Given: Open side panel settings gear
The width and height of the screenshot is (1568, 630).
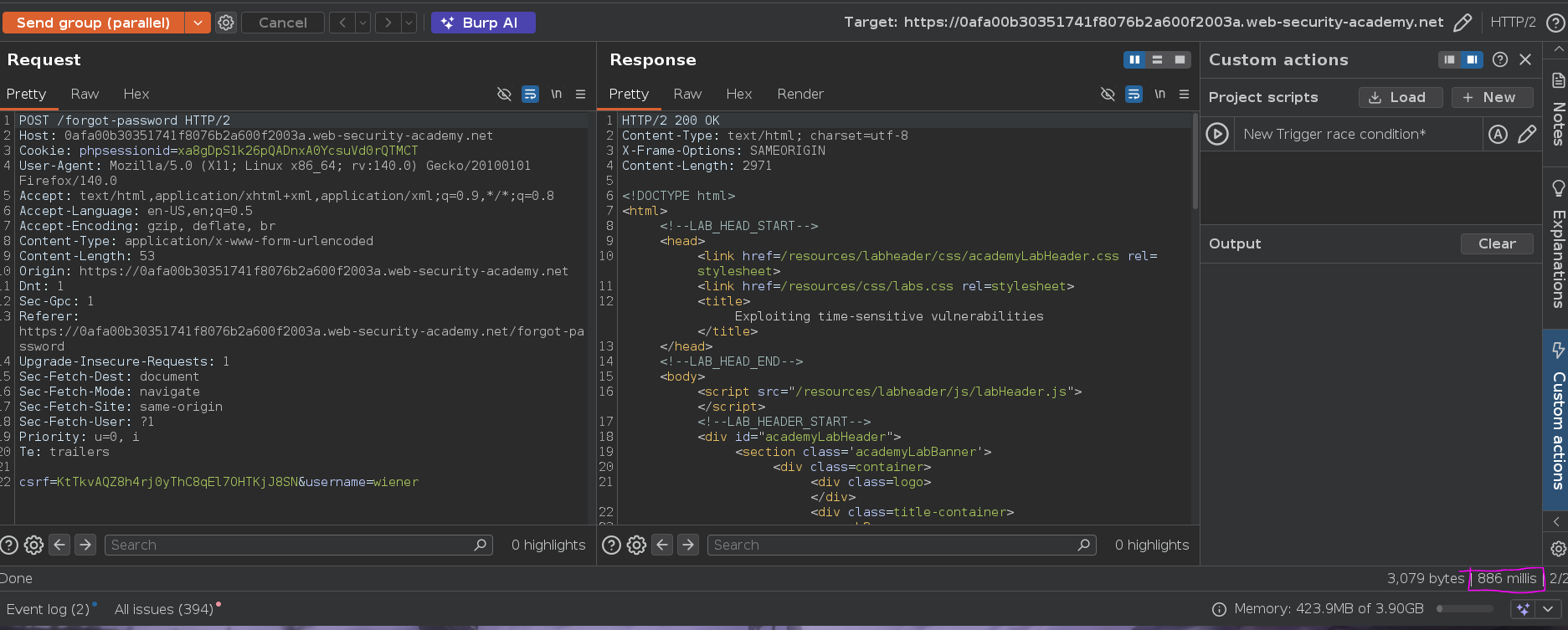Looking at the screenshot, I should tap(1557, 549).
